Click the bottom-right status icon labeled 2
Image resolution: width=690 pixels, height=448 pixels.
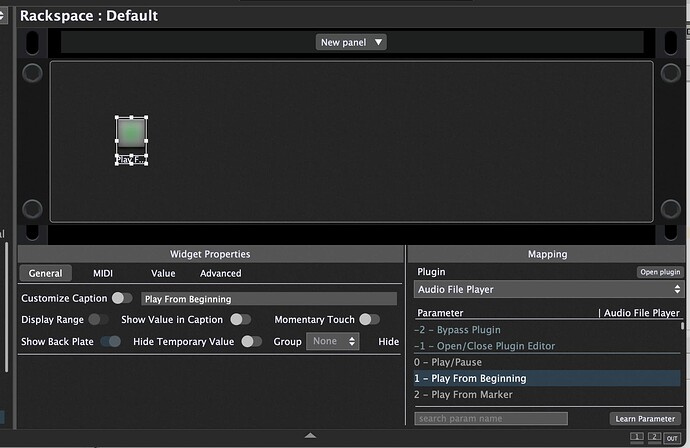(x=654, y=437)
